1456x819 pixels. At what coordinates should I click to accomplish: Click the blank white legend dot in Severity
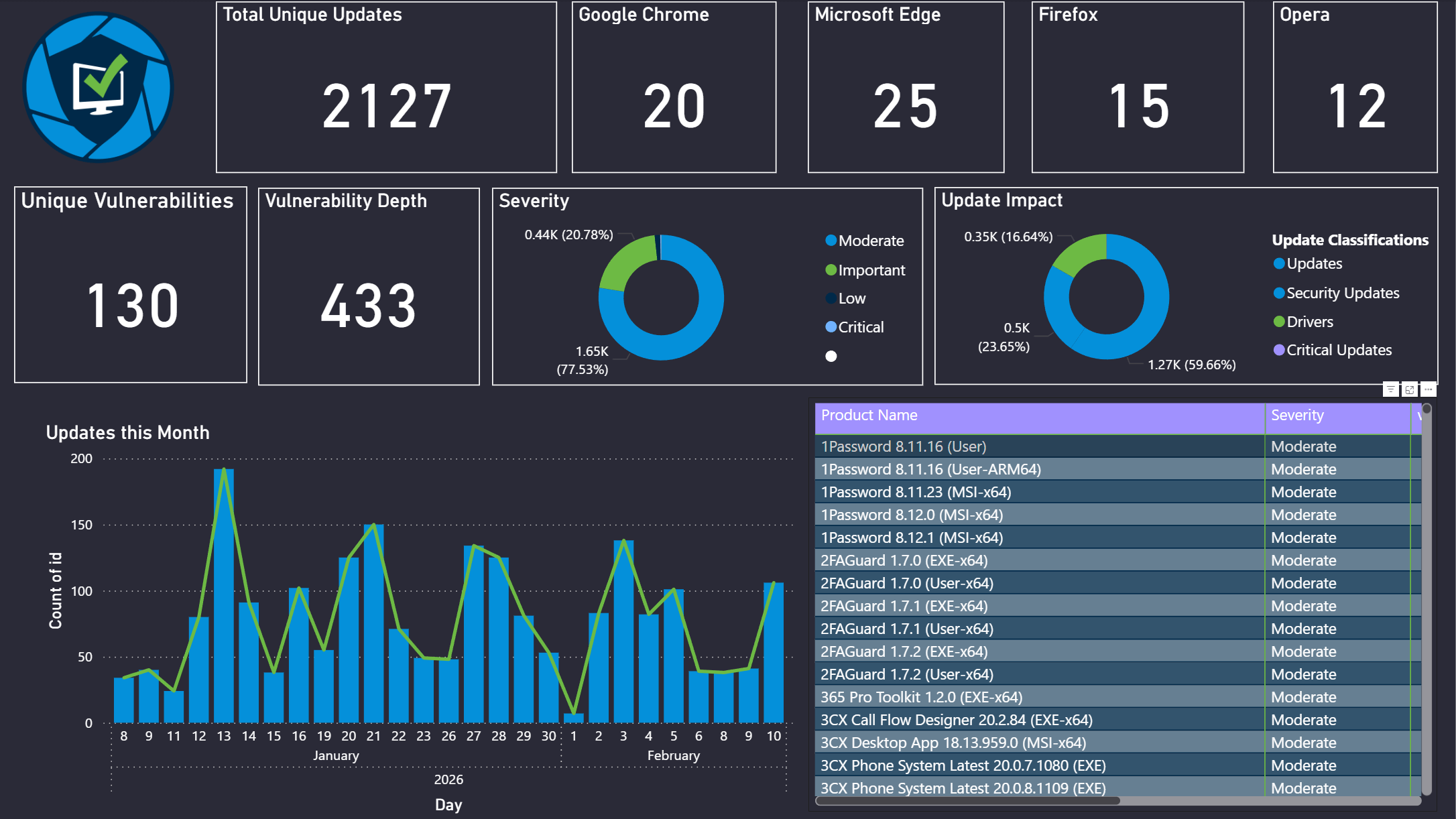831,357
